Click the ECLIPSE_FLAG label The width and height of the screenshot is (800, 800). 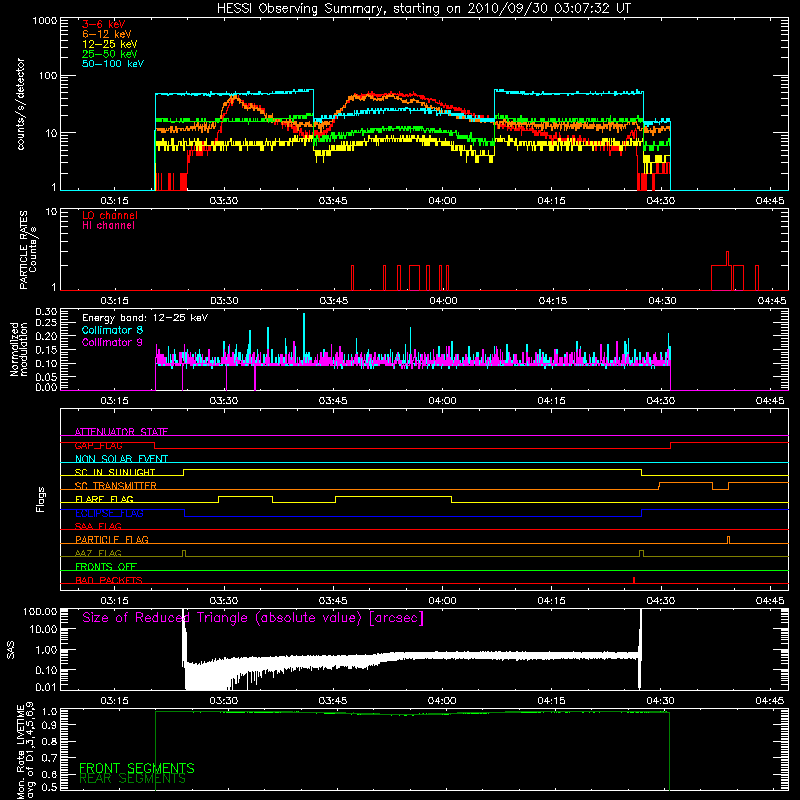(109, 513)
